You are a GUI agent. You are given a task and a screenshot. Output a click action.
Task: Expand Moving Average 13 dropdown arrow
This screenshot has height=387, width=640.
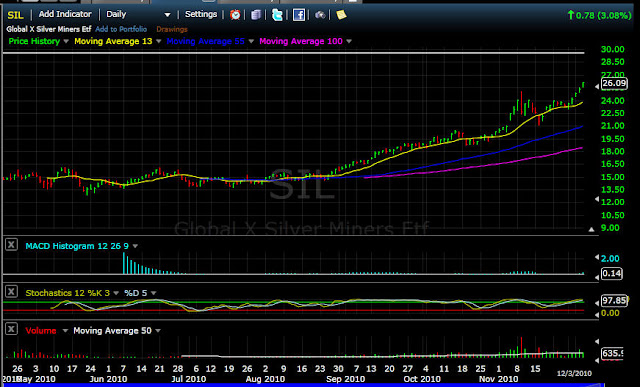159,41
